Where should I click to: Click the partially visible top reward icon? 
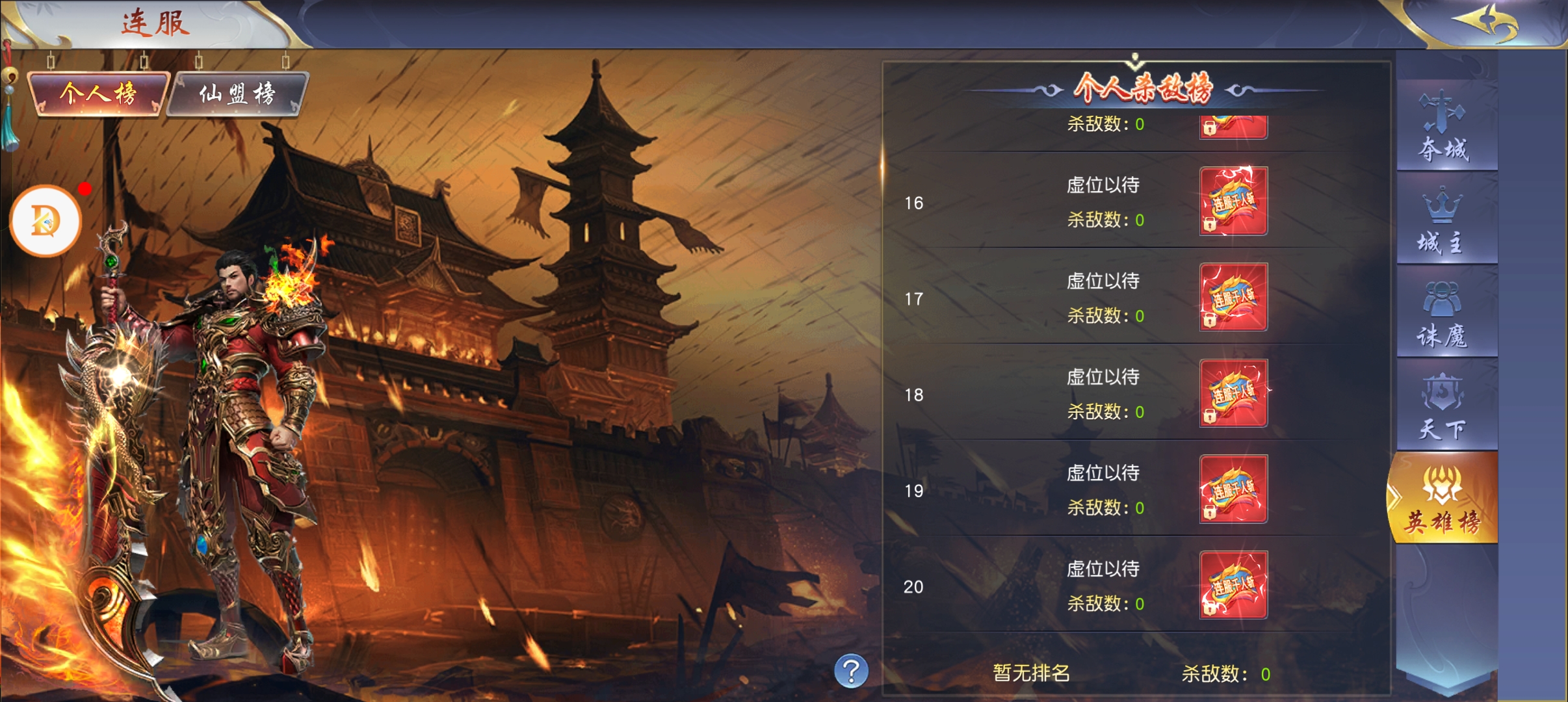(x=1233, y=127)
